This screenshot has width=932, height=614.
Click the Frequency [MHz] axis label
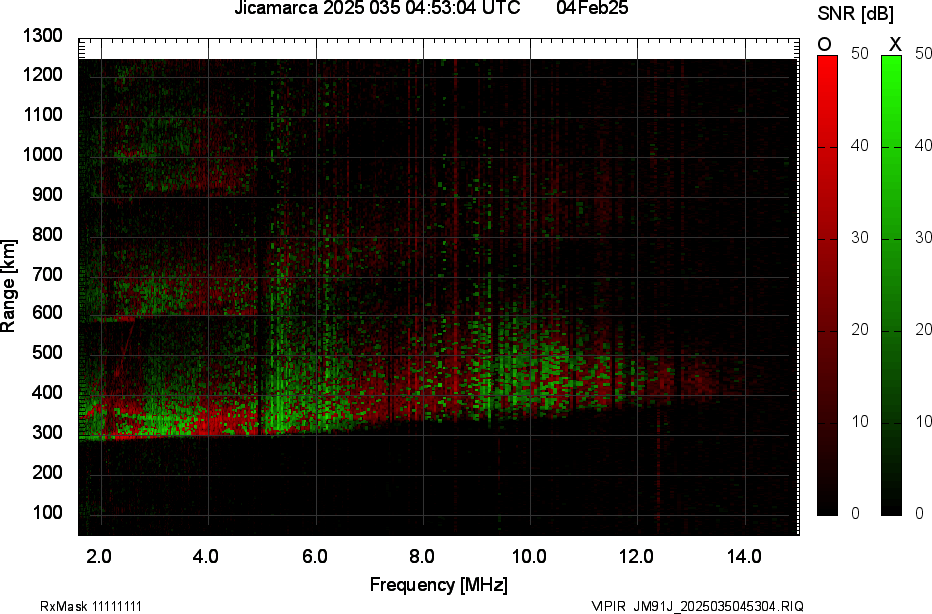440,581
